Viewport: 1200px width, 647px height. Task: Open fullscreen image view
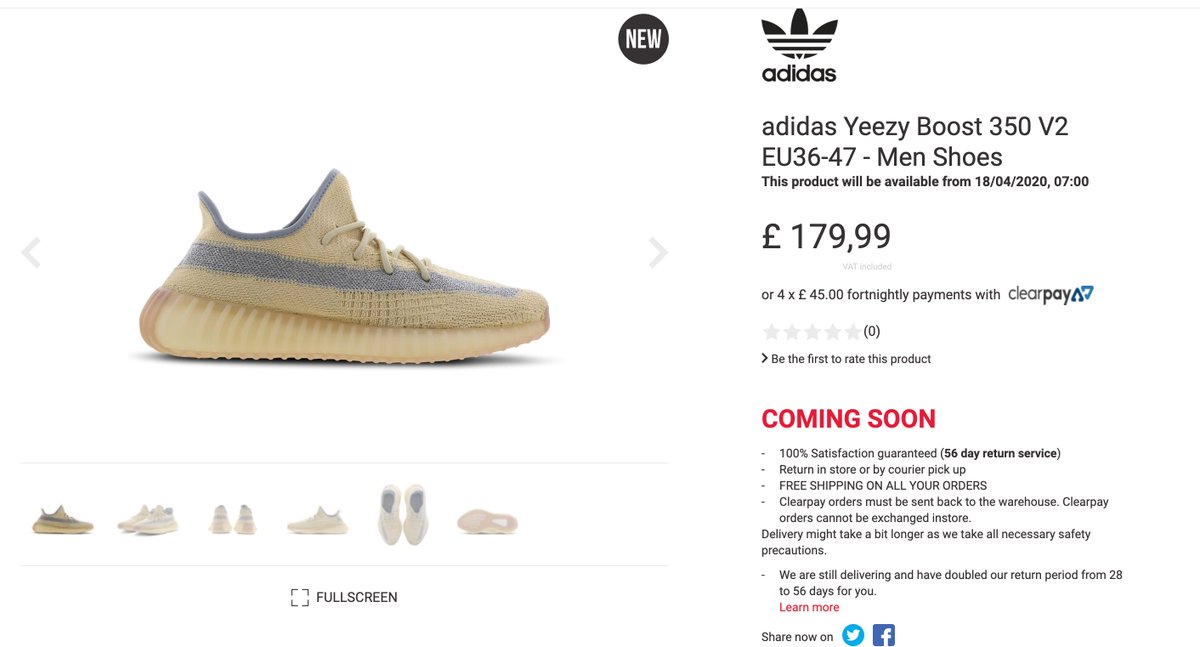pos(344,597)
